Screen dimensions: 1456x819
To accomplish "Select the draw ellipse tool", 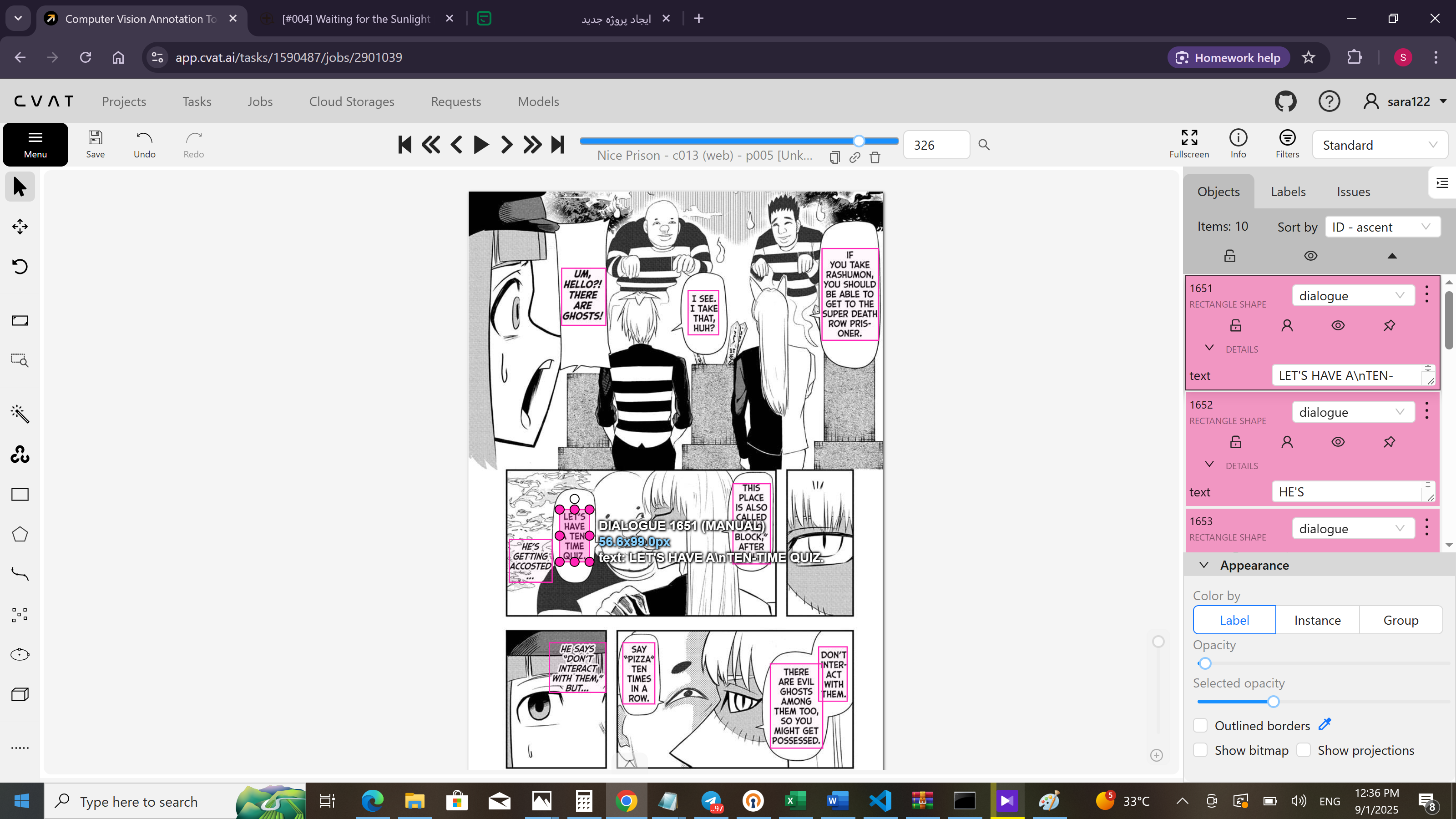I will tap(20, 655).
